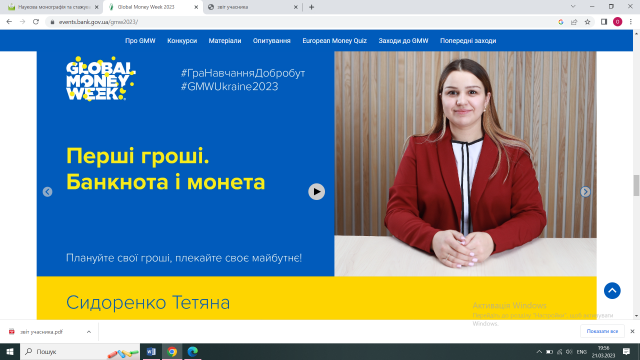Close the 'звіт учасника' tab
The image size is (640, 360).
(296, 7)
